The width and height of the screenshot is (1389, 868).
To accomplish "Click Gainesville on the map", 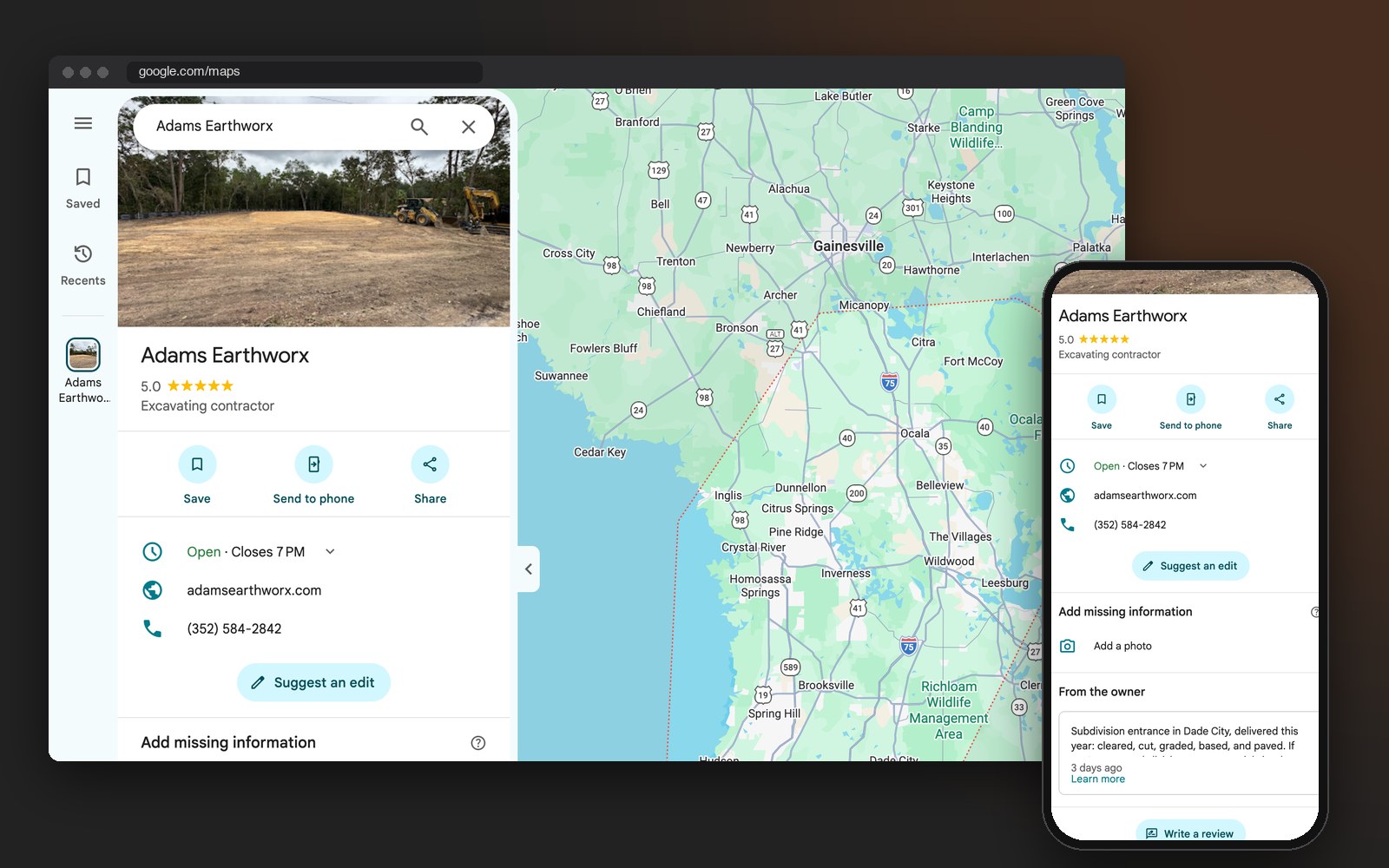I will 848,247.
